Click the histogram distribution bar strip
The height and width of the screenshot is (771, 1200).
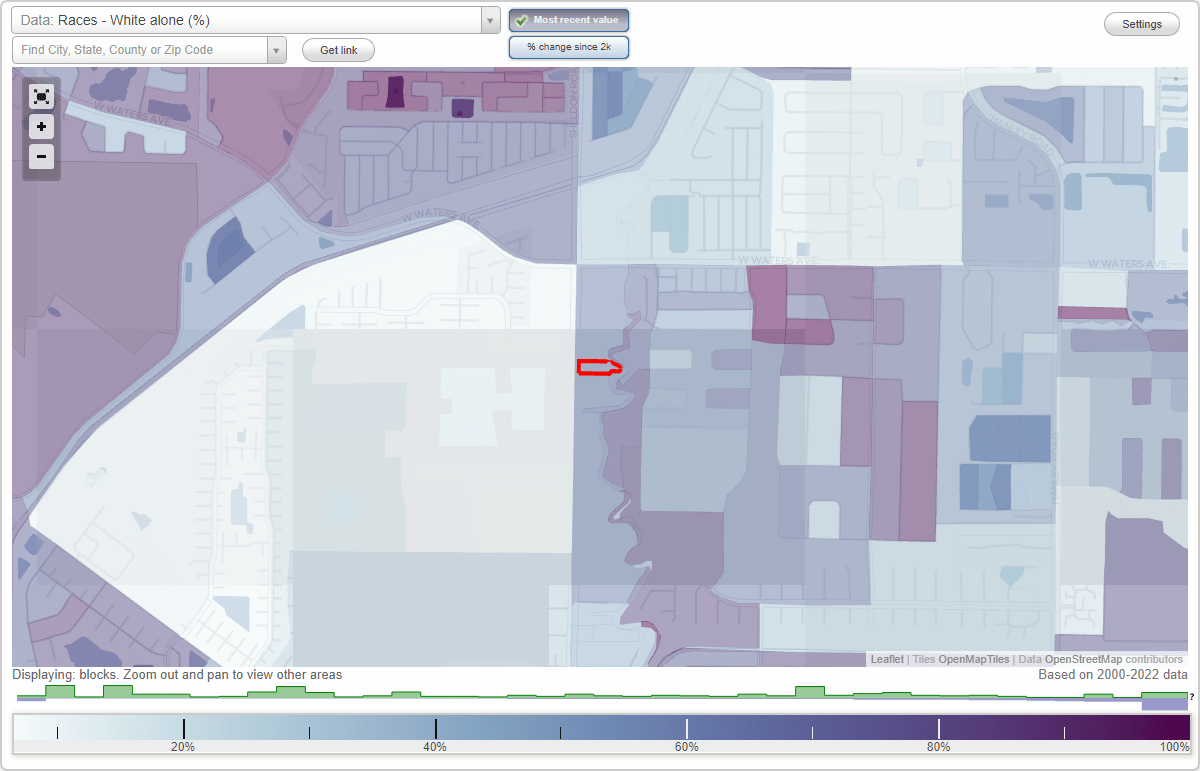(x=601, y=697)
